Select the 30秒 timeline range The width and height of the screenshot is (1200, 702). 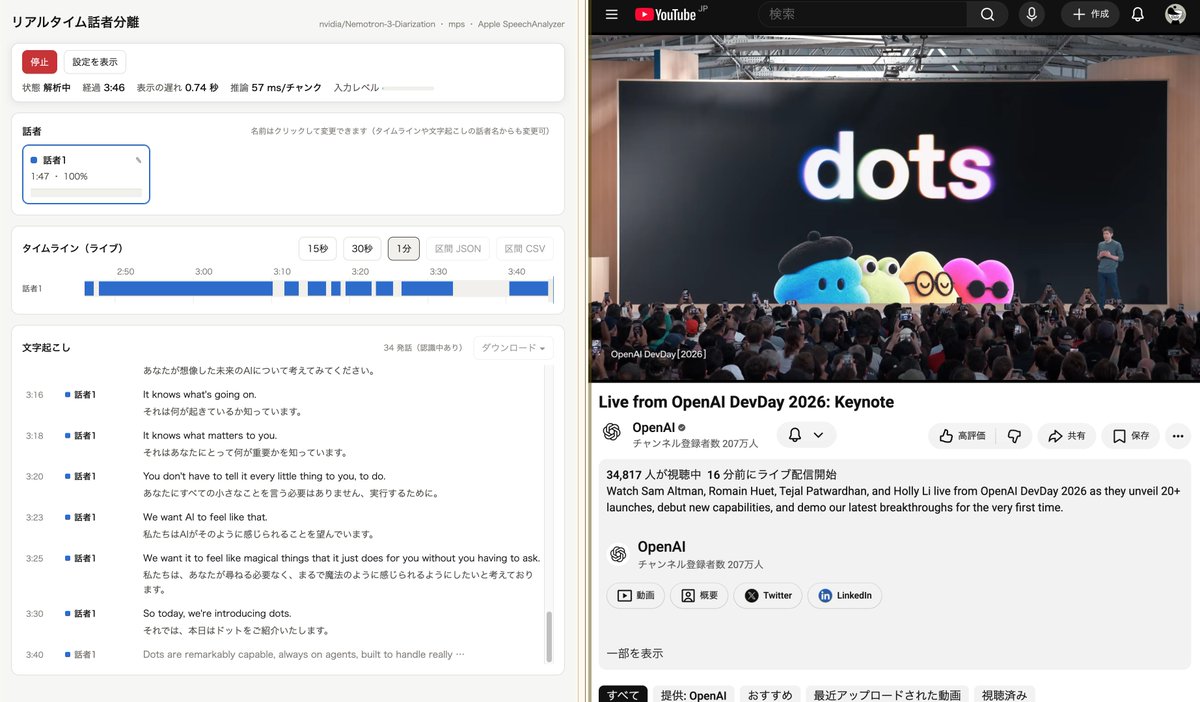coord(362,249)
